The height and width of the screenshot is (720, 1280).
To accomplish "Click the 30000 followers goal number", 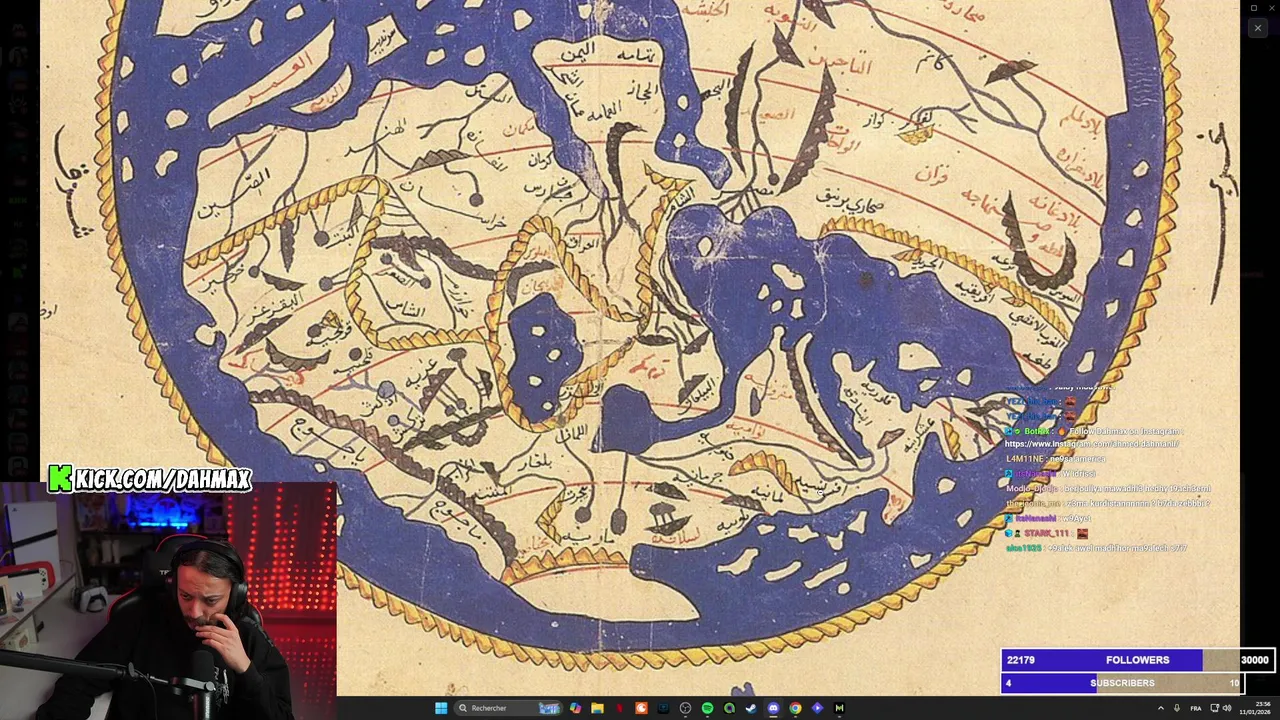I will coord(1255,660).
